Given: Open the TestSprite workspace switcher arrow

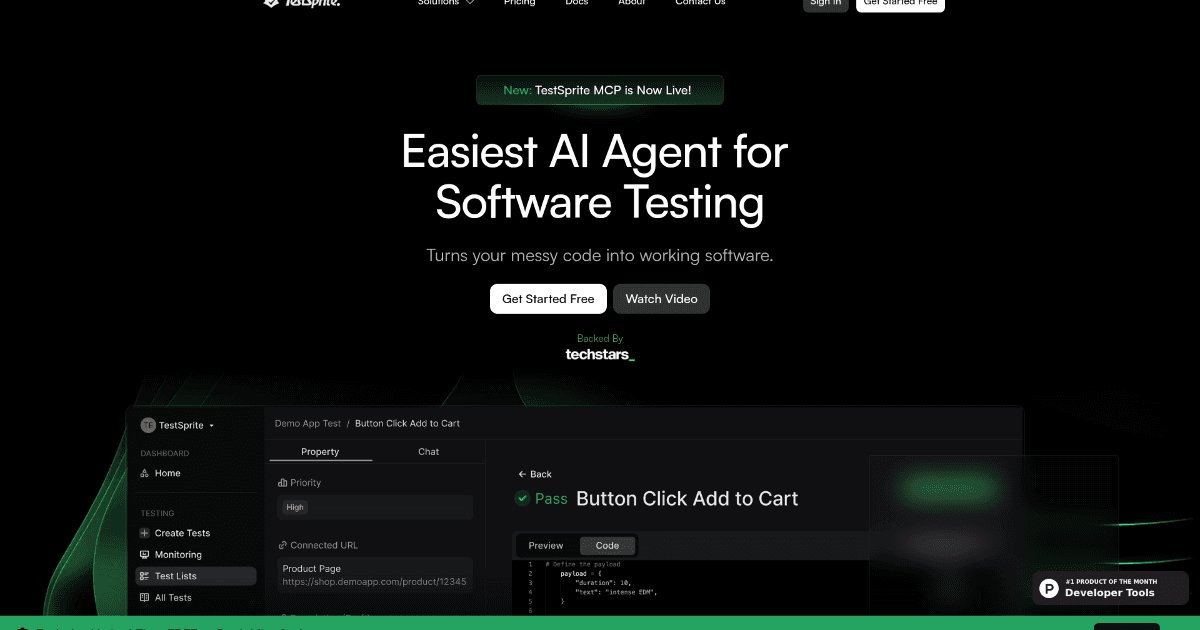Looking at the screenshot, I should [x=211, y=426].
